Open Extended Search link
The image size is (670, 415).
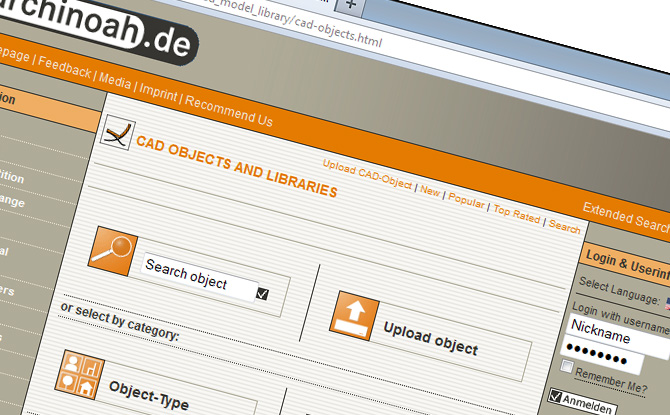point(626,217)
